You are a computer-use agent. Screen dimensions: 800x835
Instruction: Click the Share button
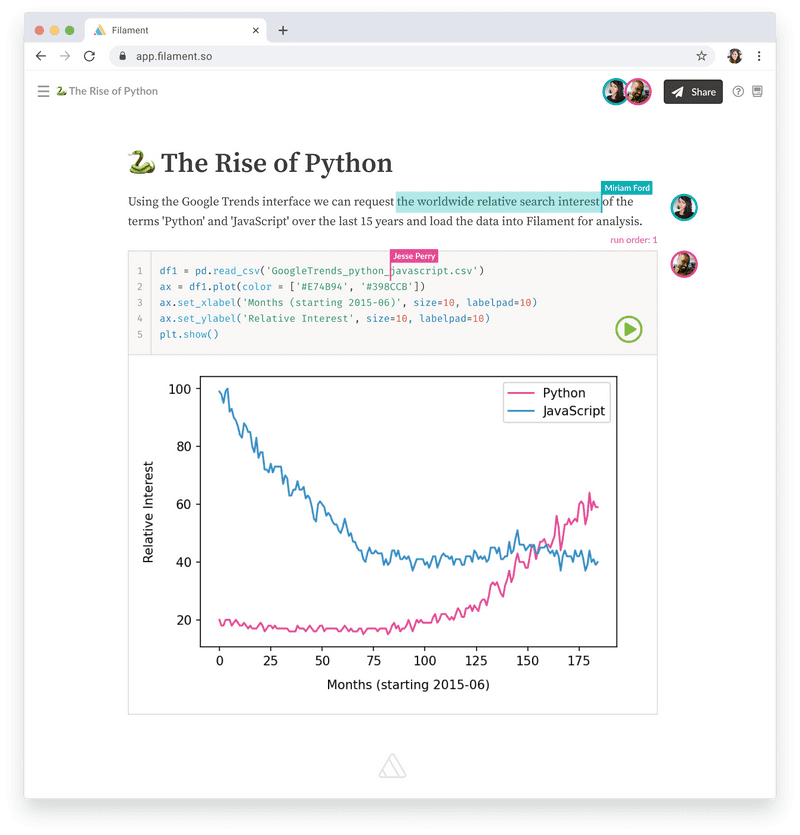[x=693, y=91]
